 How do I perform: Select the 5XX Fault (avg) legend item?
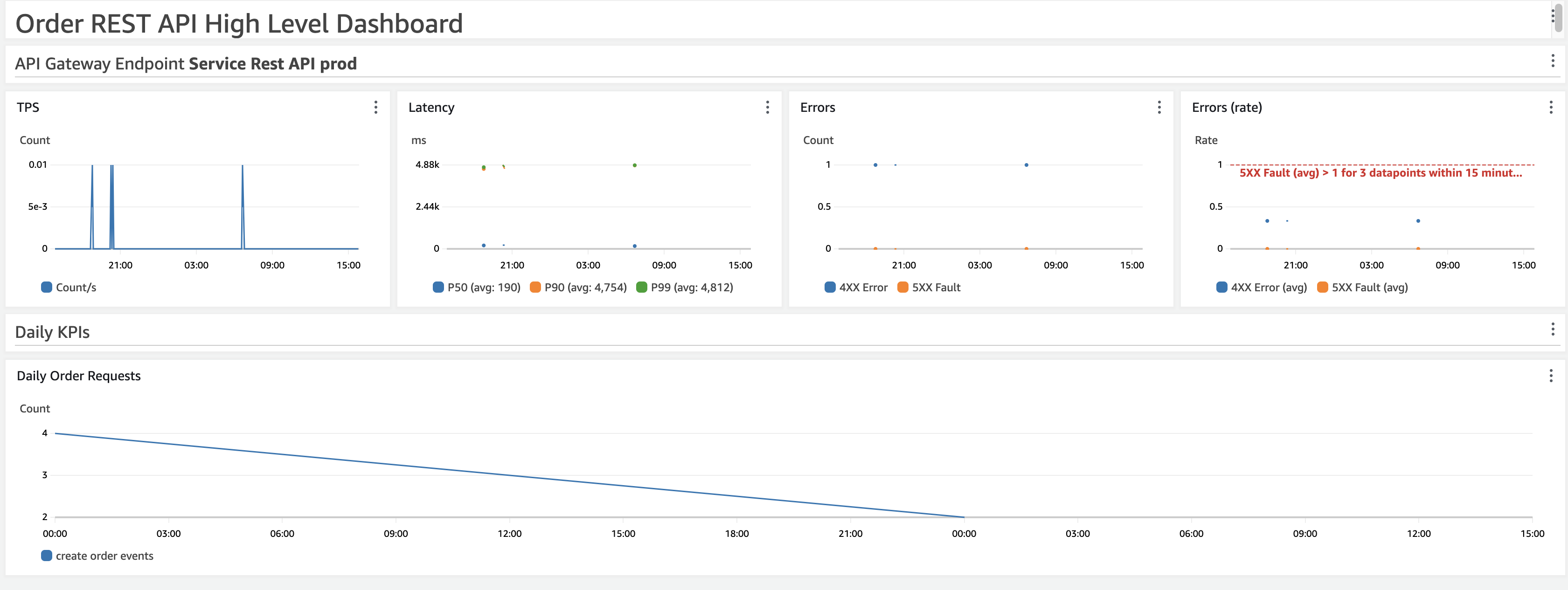(x=1362, y=287)
